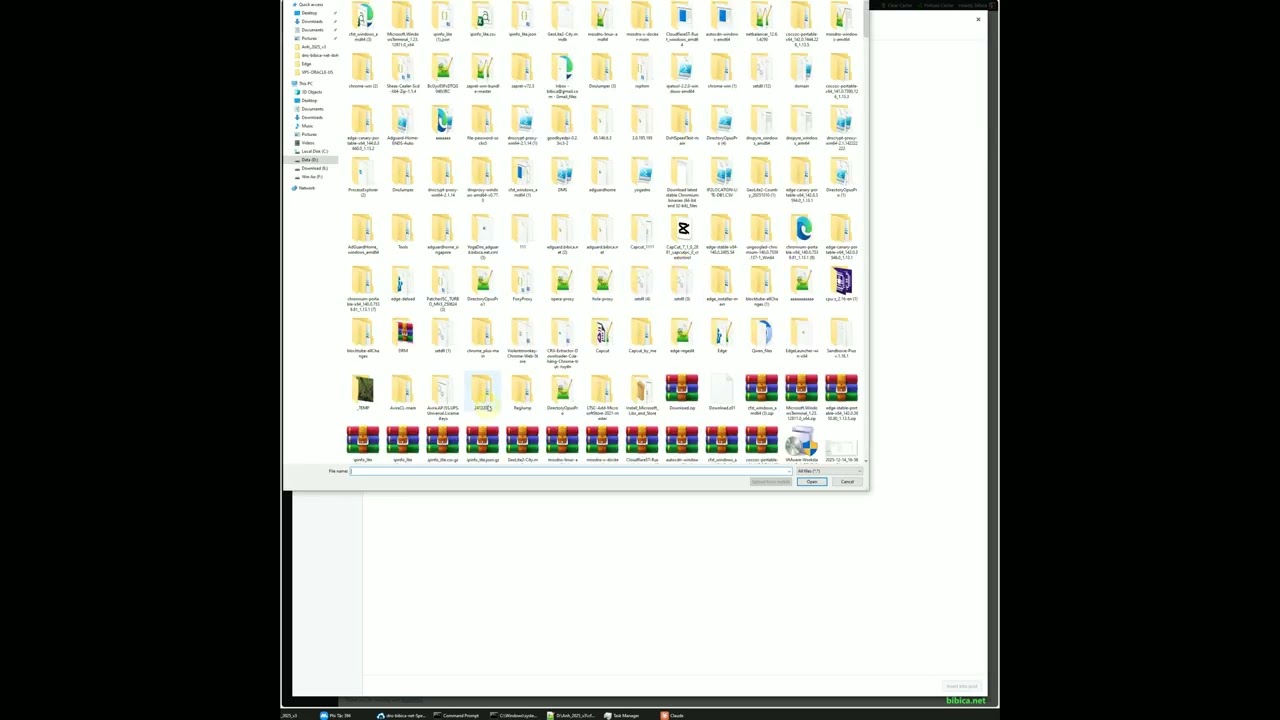Select the chrome_plus-main folder
The width and height of the screenshot is (1280, 720).
pyautogui.click(x=482, y=338)
